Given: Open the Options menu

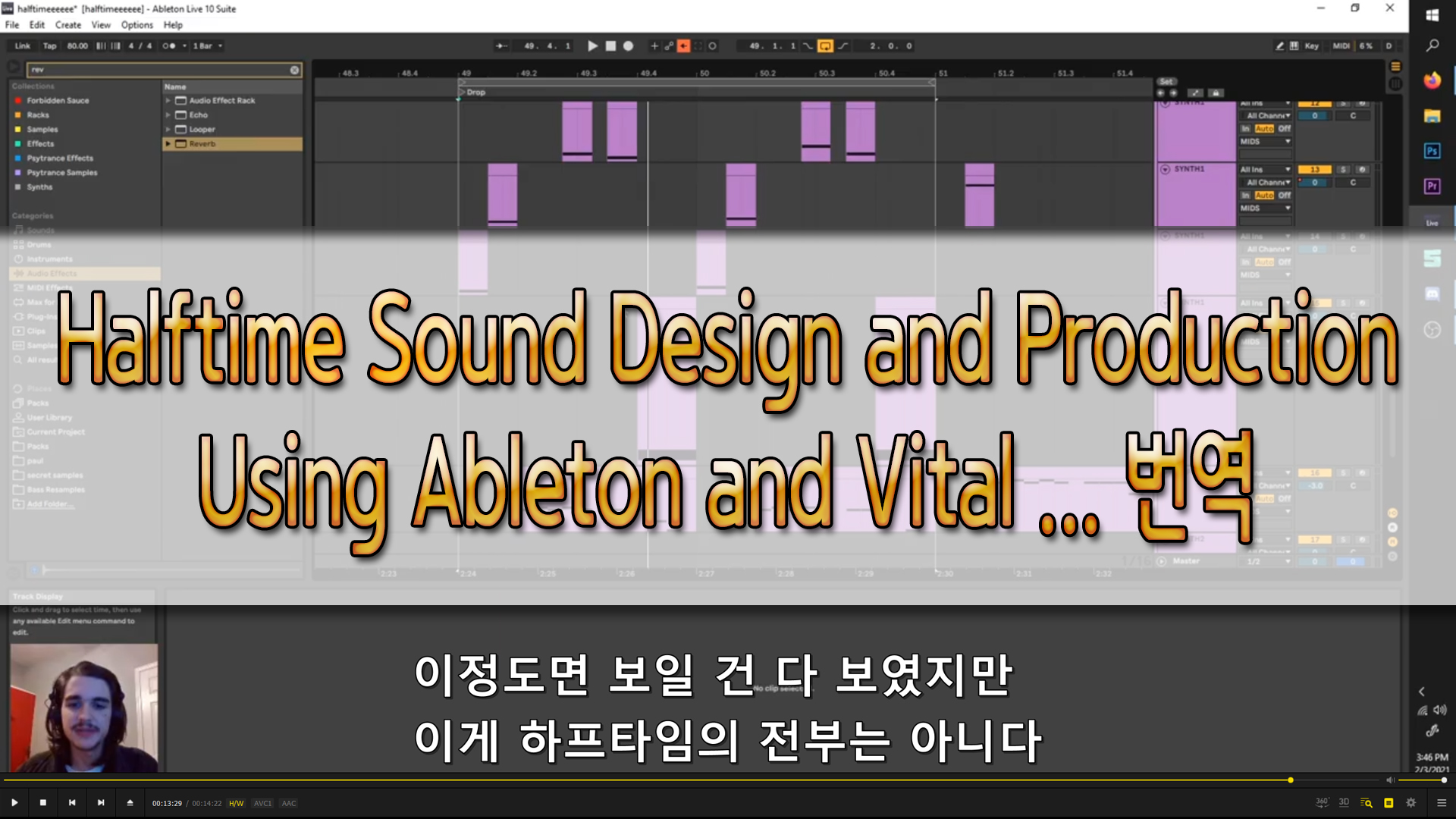Looking at the screenshot, I should (136, 25).
